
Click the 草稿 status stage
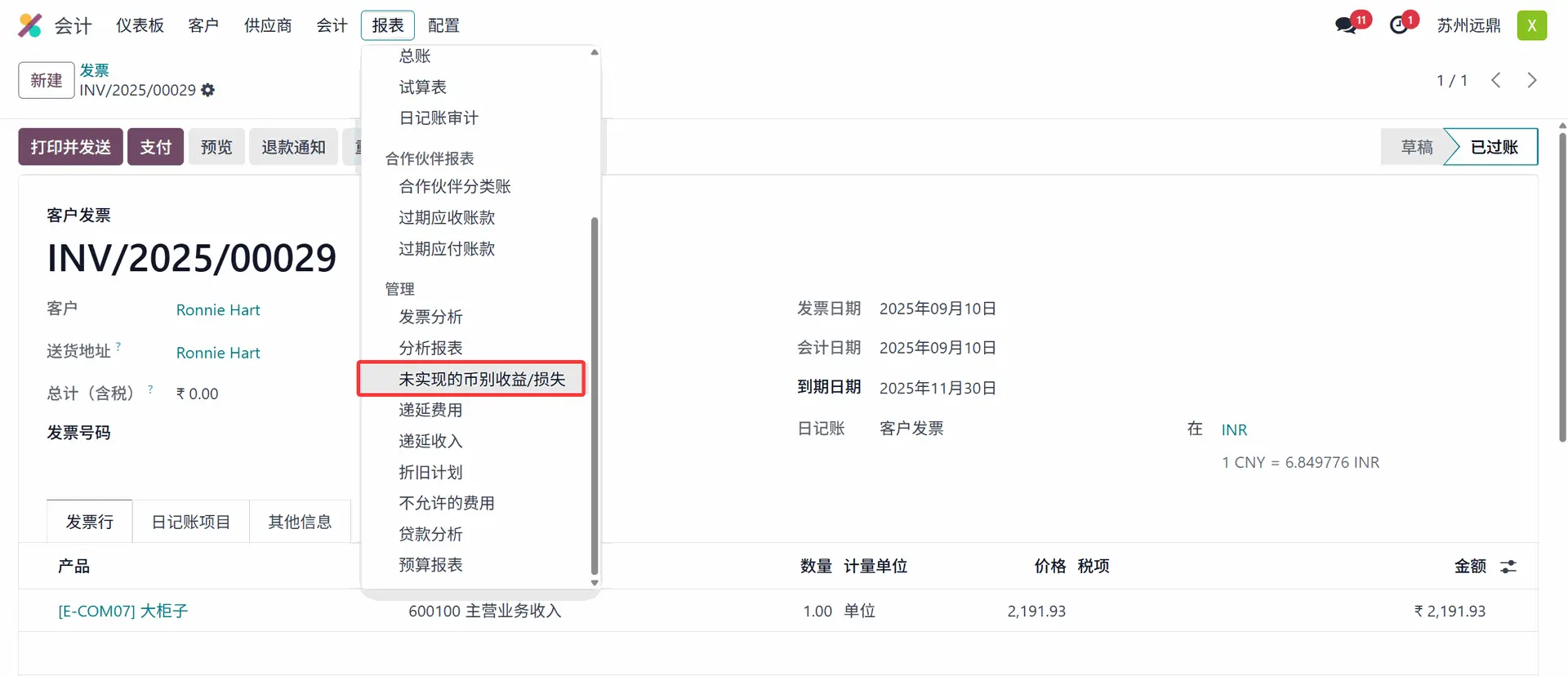click(1416, 147)
